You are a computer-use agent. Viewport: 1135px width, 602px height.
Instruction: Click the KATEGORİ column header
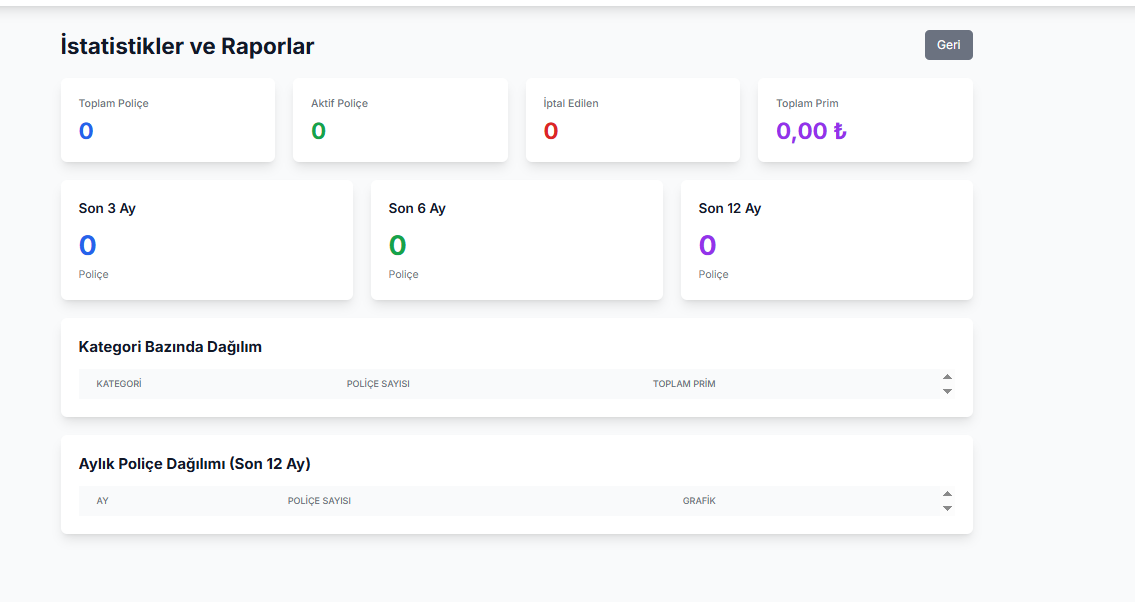(119, 383)
